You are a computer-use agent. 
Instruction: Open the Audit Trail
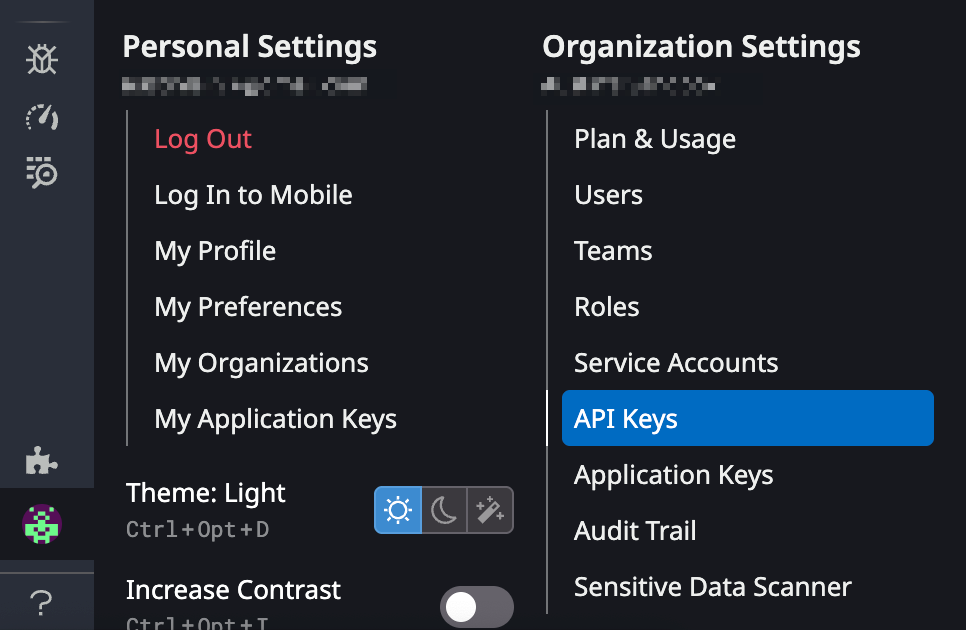(x=635, y=531)
